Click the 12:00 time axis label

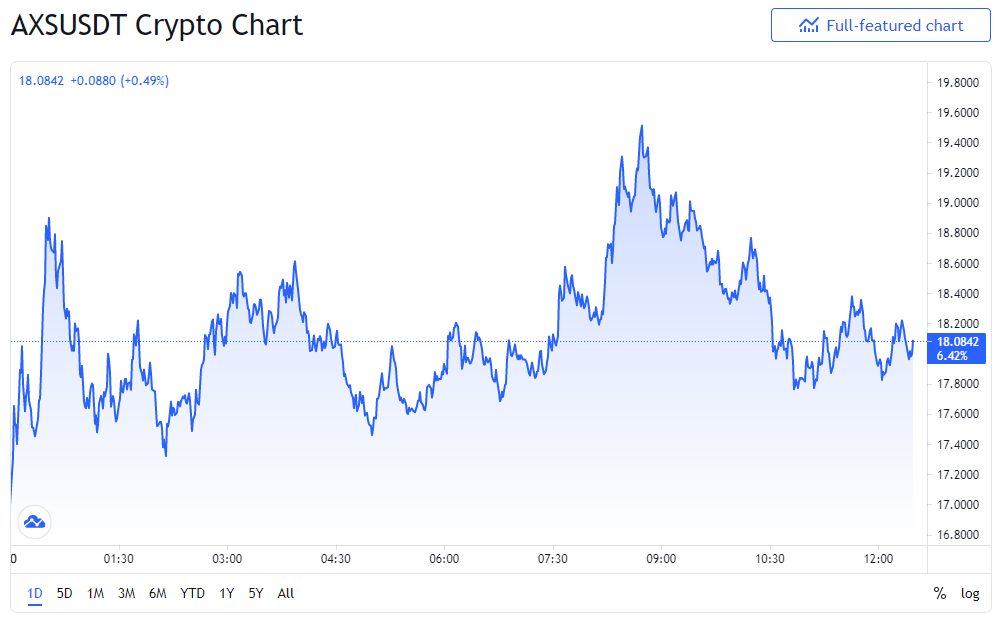(x=878, y=558)
